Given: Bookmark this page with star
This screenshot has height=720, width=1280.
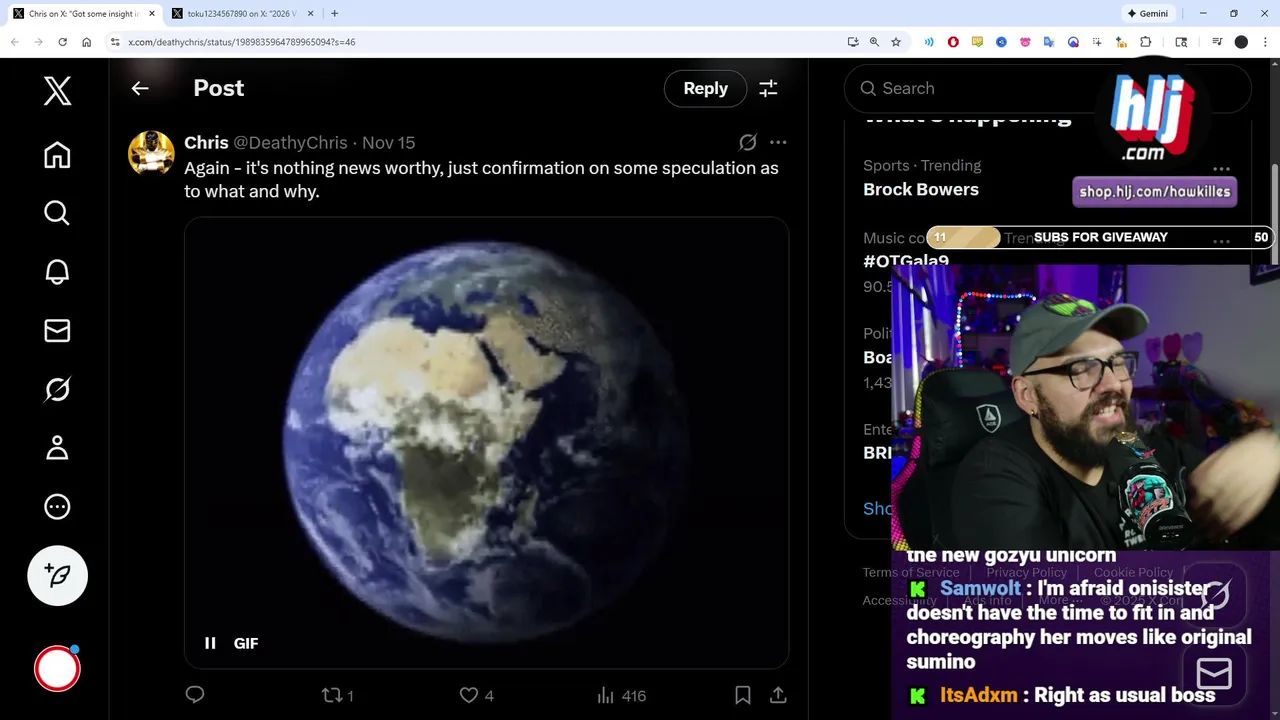Looking at the screenshot, I should 896,42.
